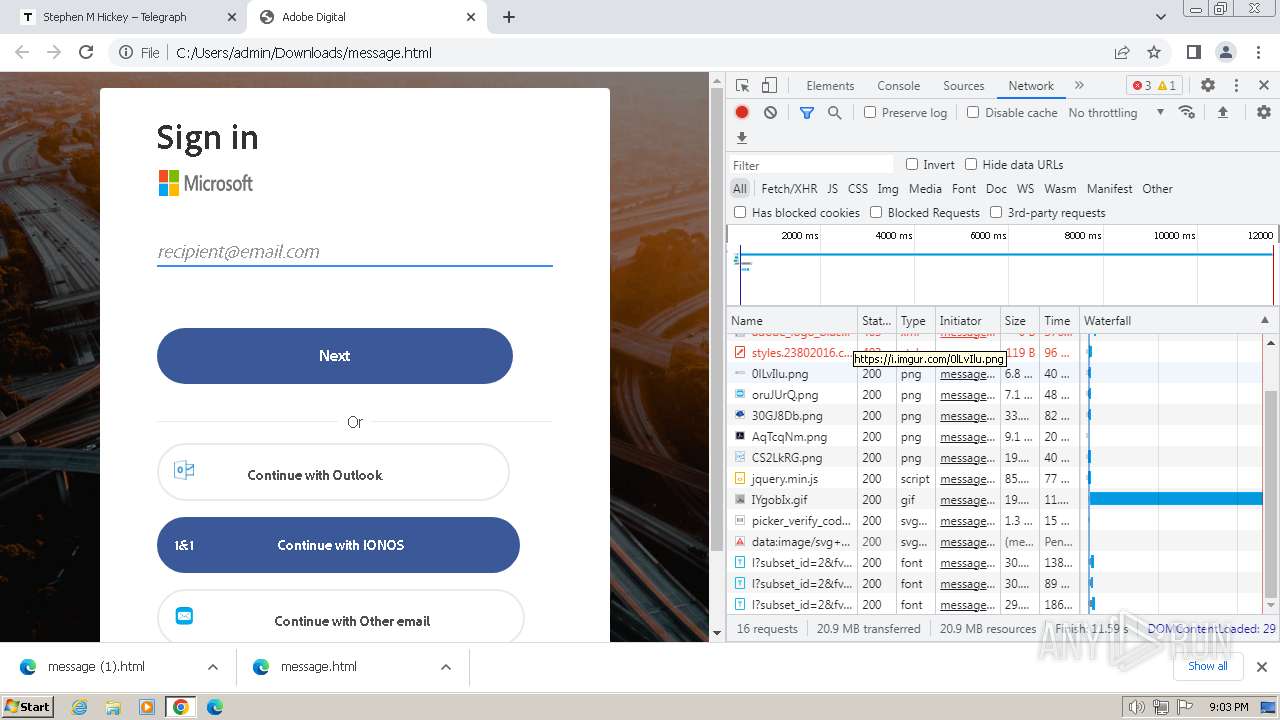Toggle the device toolbar icon
Screen dimensions: 1280x720
(769, 86)
